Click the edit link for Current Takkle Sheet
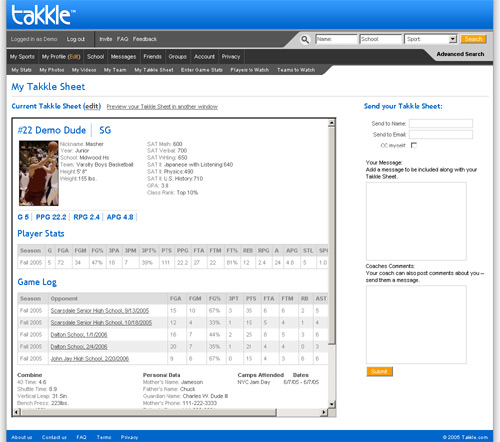Viewport: 500px width, 442px height. 92,106
